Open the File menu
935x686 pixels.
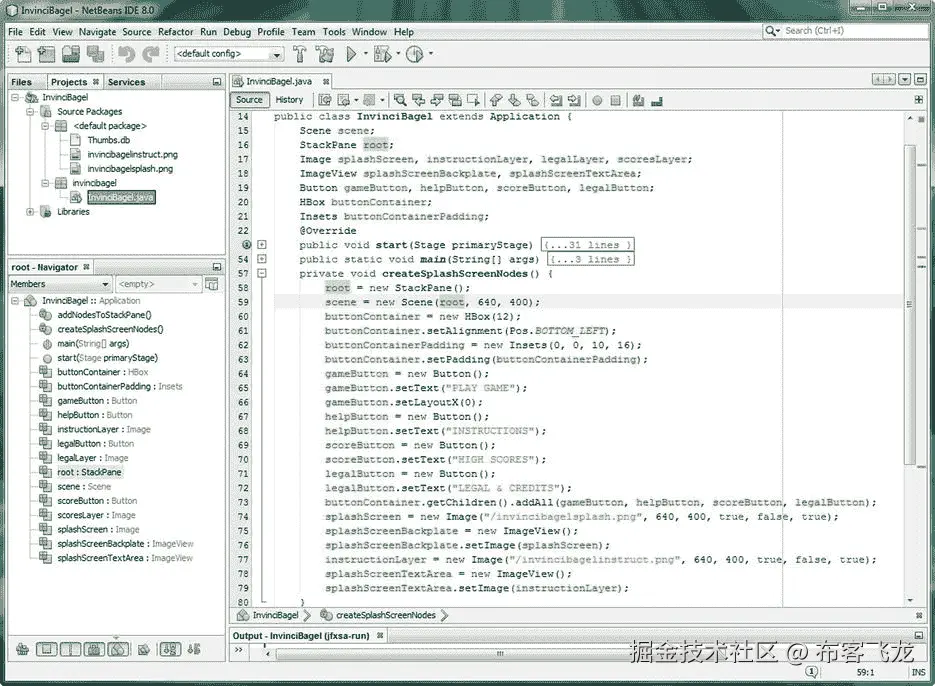pos(16,32)
